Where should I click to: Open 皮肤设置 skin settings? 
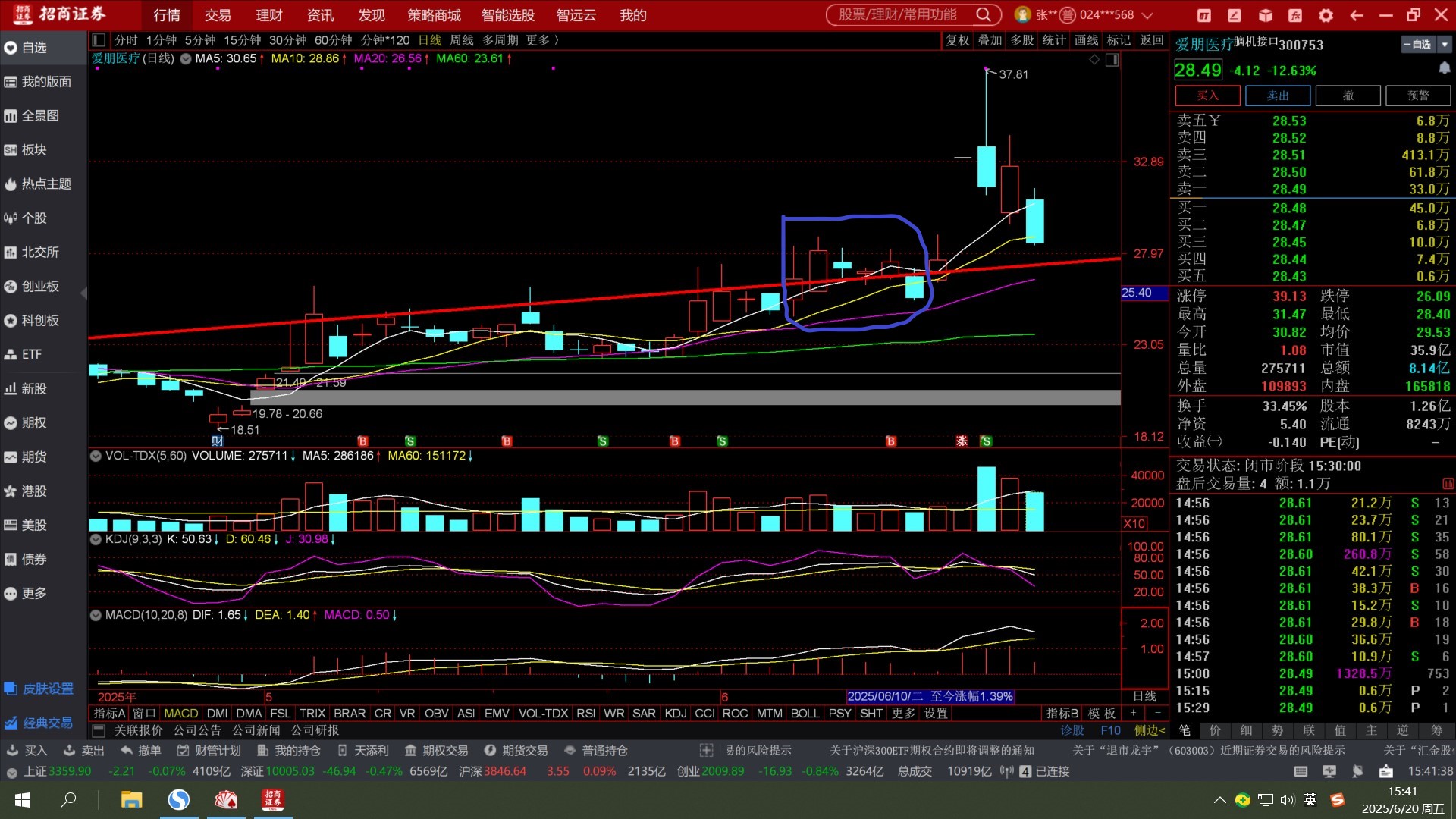39,689
